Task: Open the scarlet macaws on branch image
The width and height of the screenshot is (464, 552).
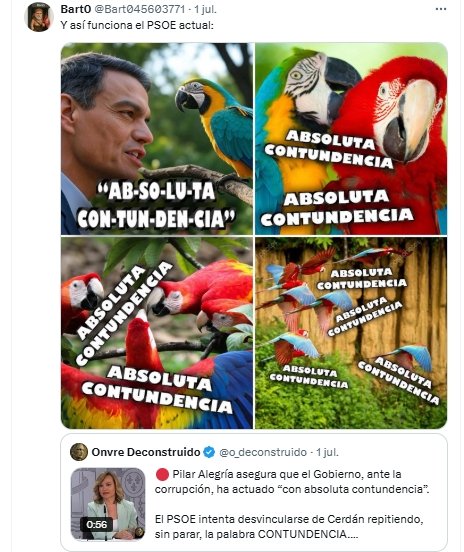Action: pyautogui.click(x=157, y=333)
